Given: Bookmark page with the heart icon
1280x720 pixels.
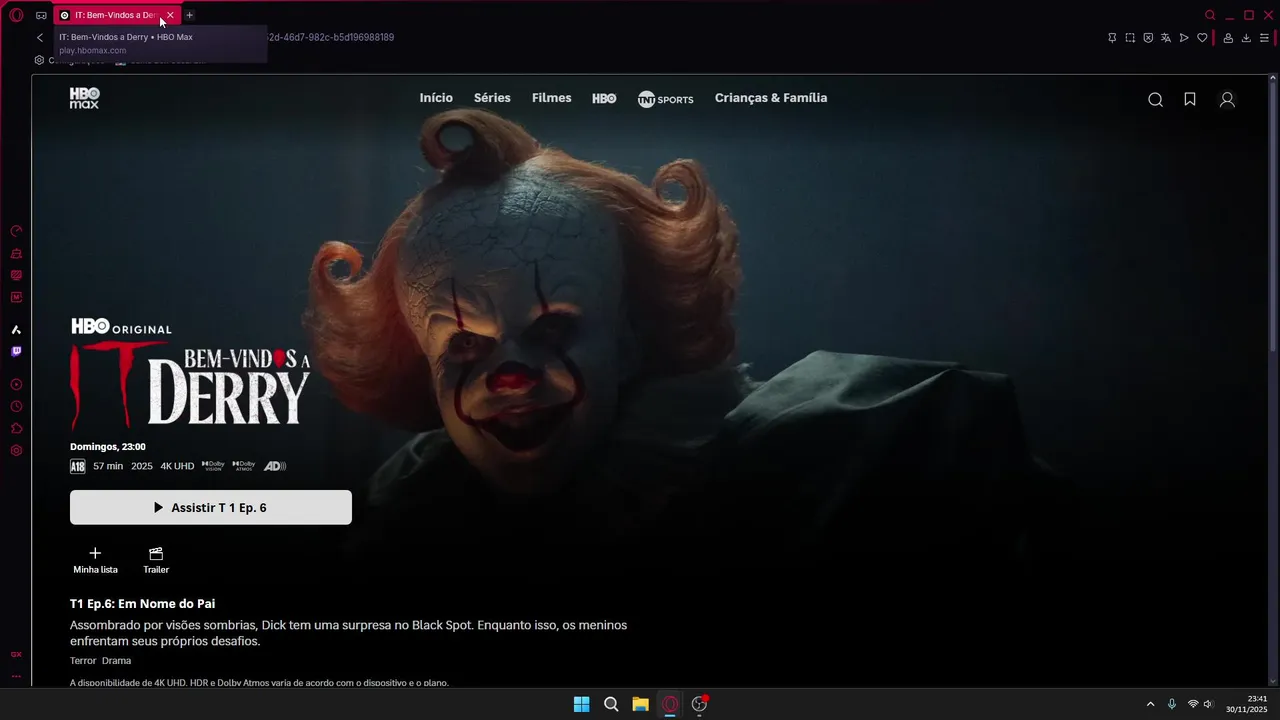Looking at the screenshot, I should click(1202, 38).
